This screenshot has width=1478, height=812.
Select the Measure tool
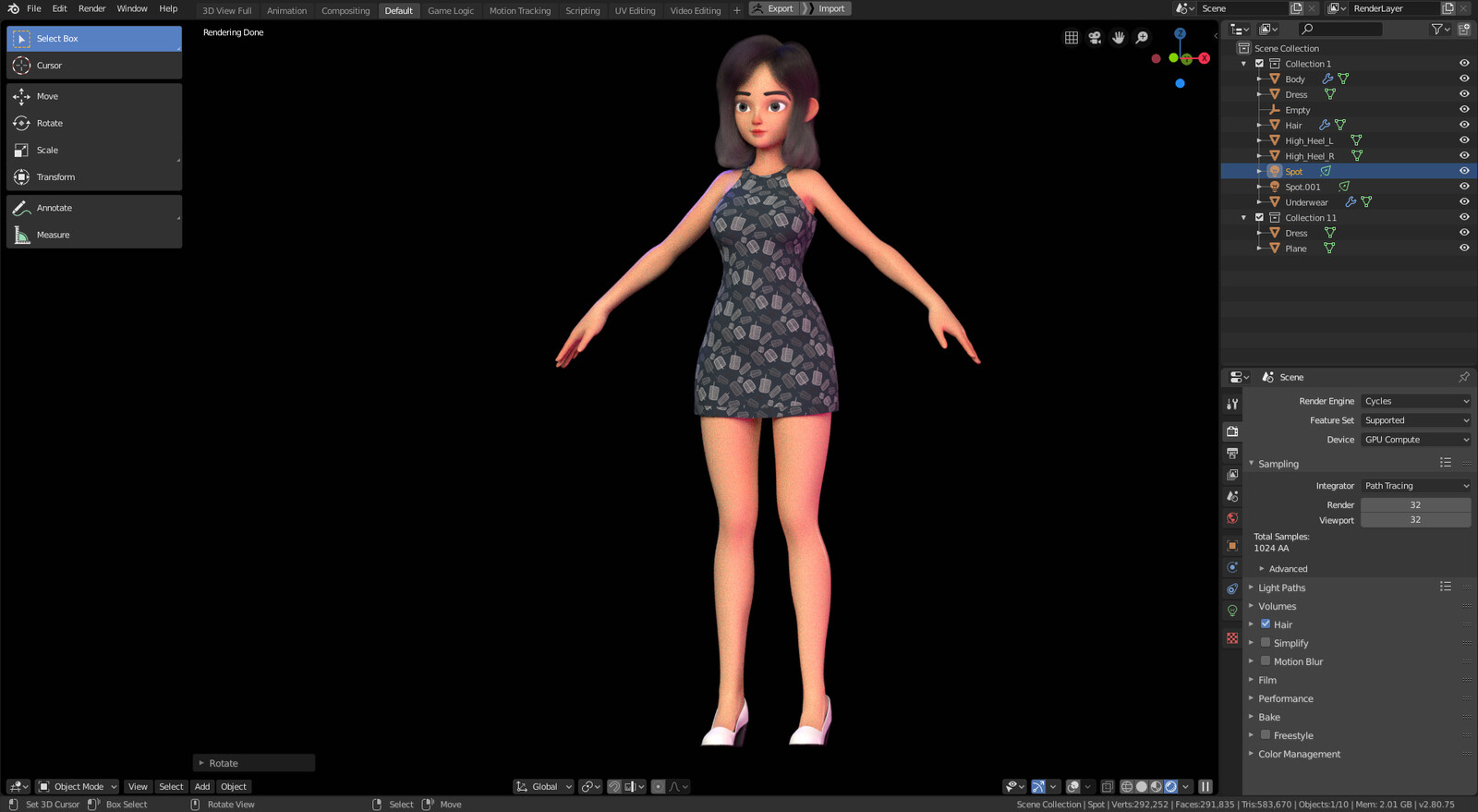(94, 235)
